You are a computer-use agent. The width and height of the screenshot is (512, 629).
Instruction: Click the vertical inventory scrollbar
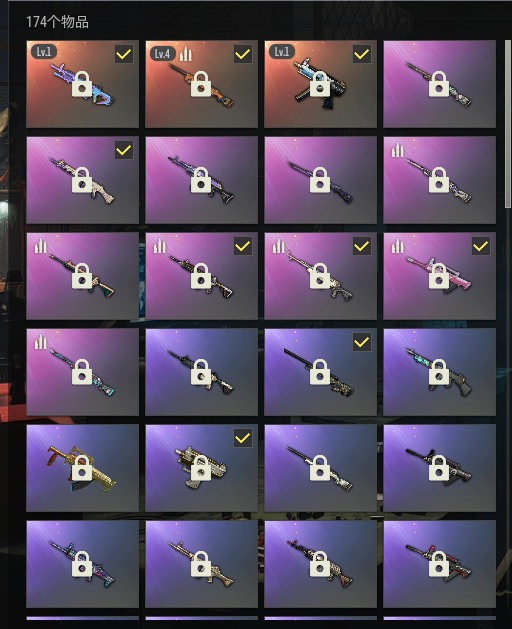(508, 124)
